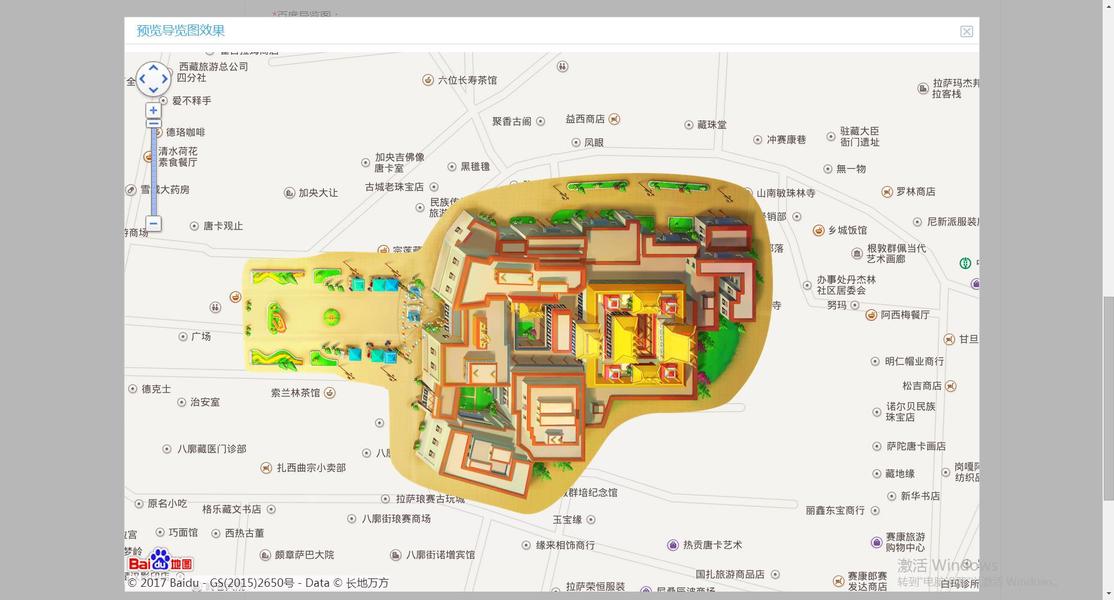Zoom out with the minus button

click(153, 224)
